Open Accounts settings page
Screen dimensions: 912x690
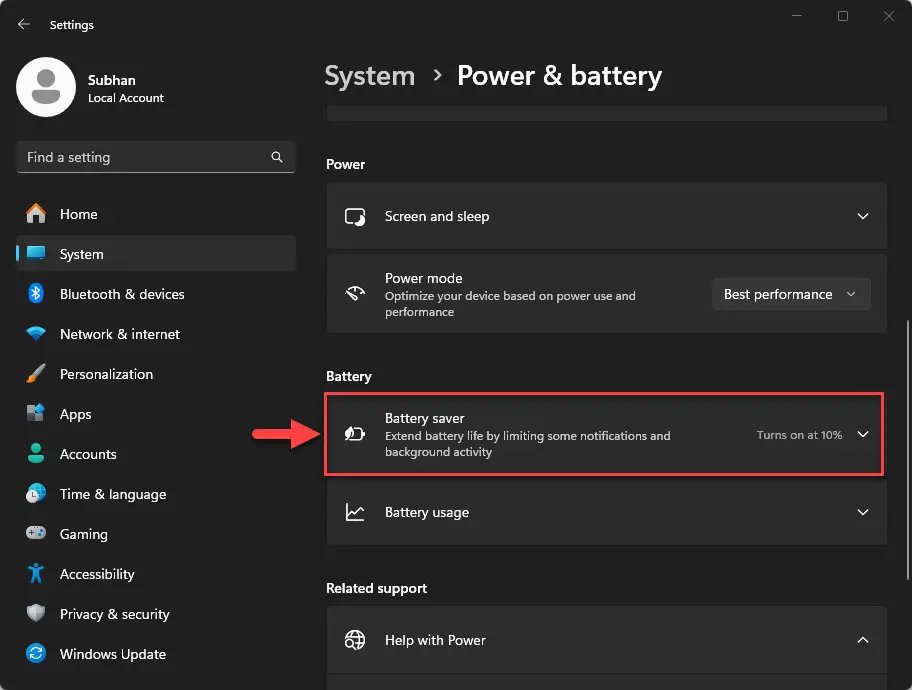point(156,453)
